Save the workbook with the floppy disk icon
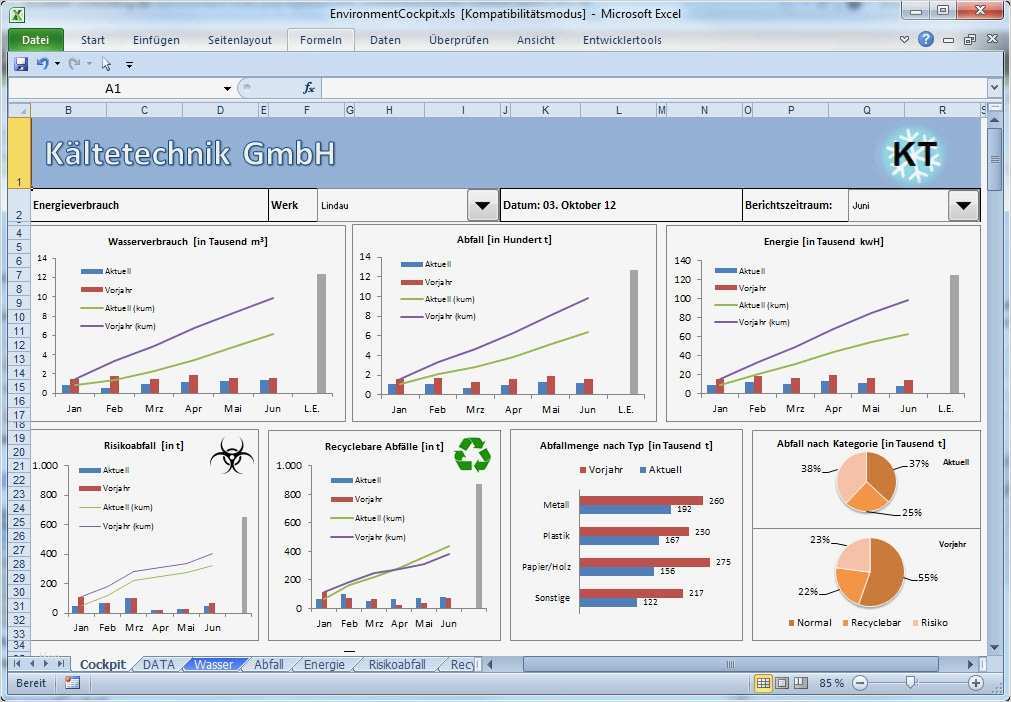1011x702 pixels. tap(21, 64)
